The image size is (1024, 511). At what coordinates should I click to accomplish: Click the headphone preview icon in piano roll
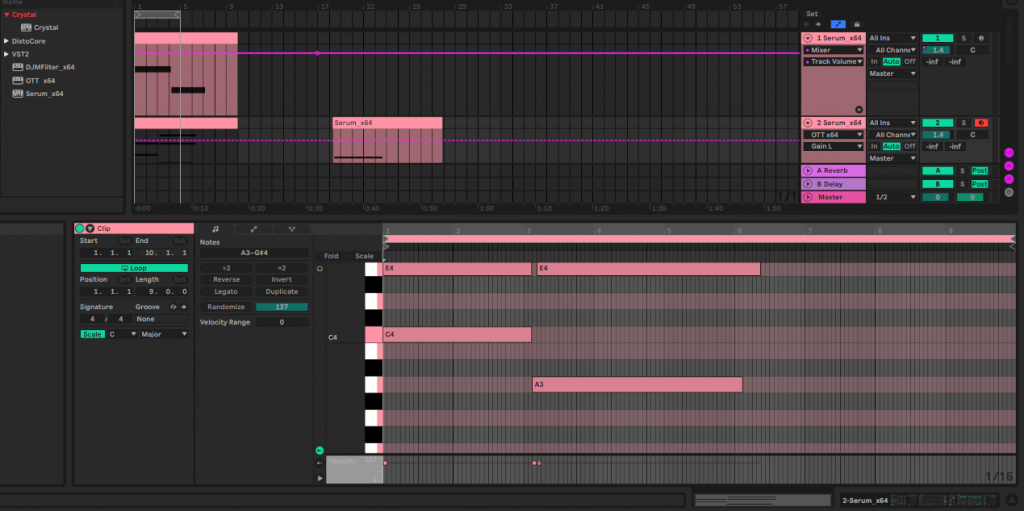click(320, 269)
